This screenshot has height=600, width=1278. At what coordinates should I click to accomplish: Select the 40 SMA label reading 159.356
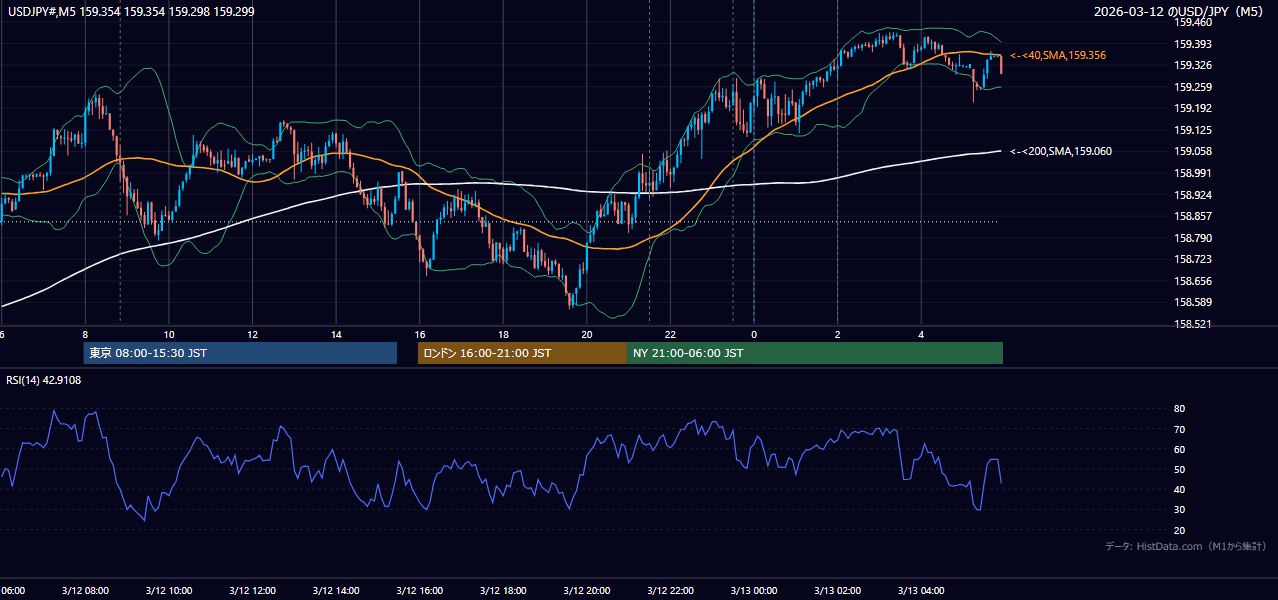point(1058,55)
